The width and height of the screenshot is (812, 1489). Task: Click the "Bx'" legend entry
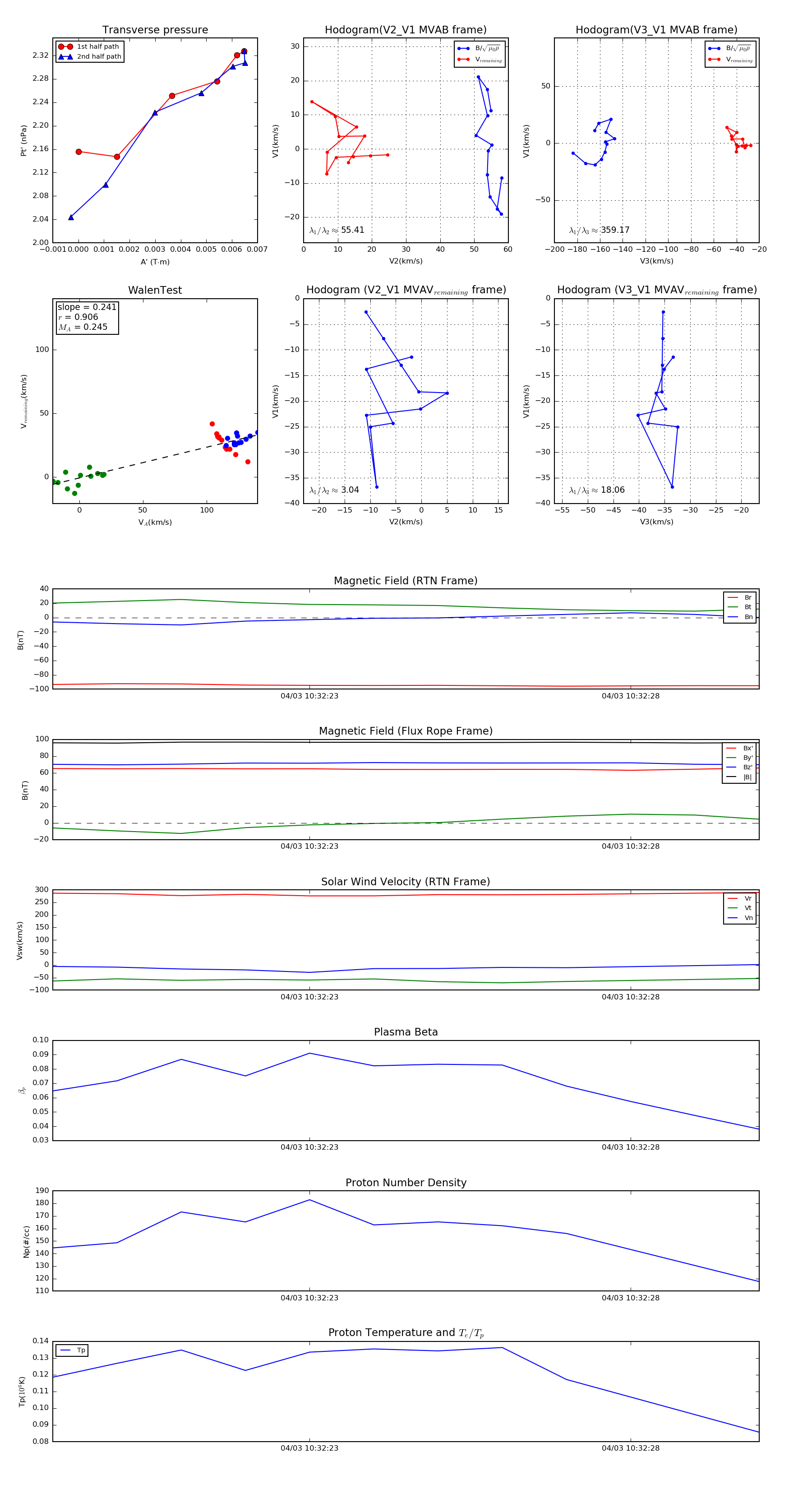740,748
